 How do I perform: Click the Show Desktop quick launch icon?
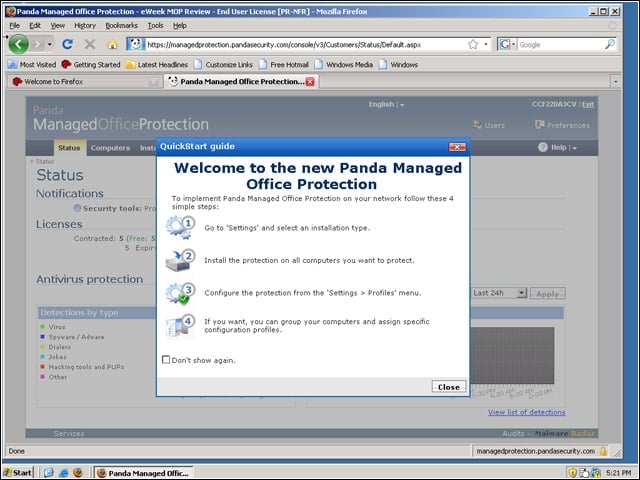pos(49,473)
